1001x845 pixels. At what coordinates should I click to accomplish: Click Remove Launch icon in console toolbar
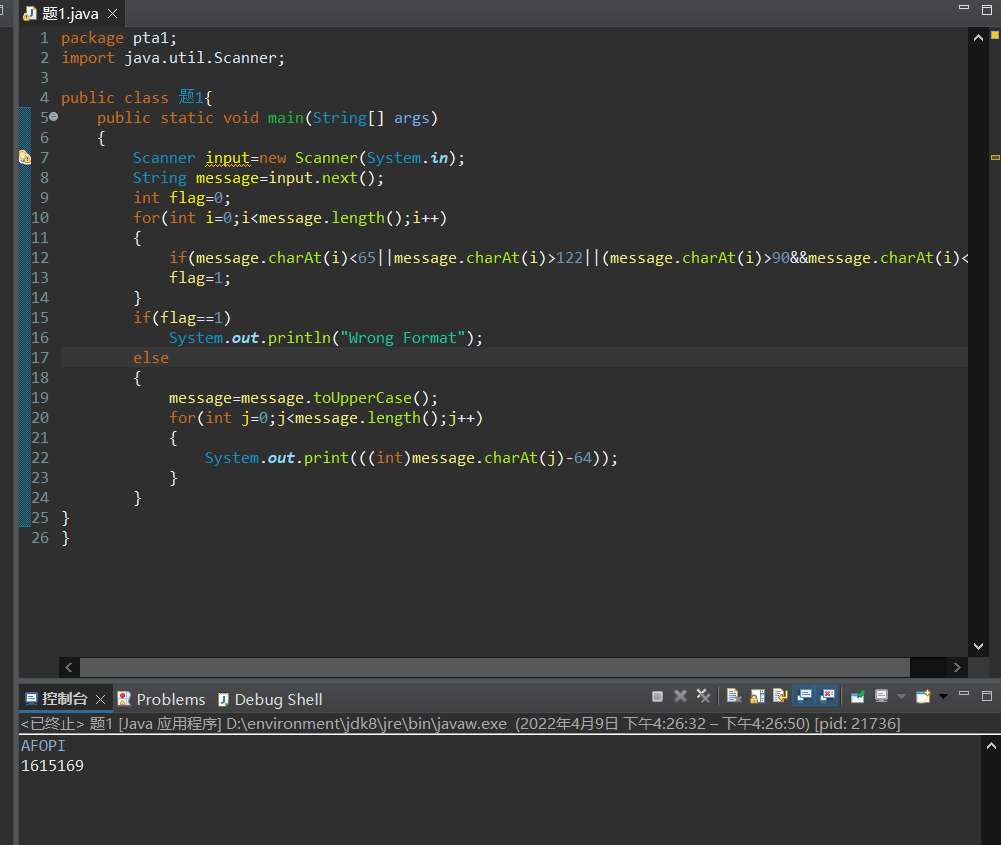coord(680,696)
